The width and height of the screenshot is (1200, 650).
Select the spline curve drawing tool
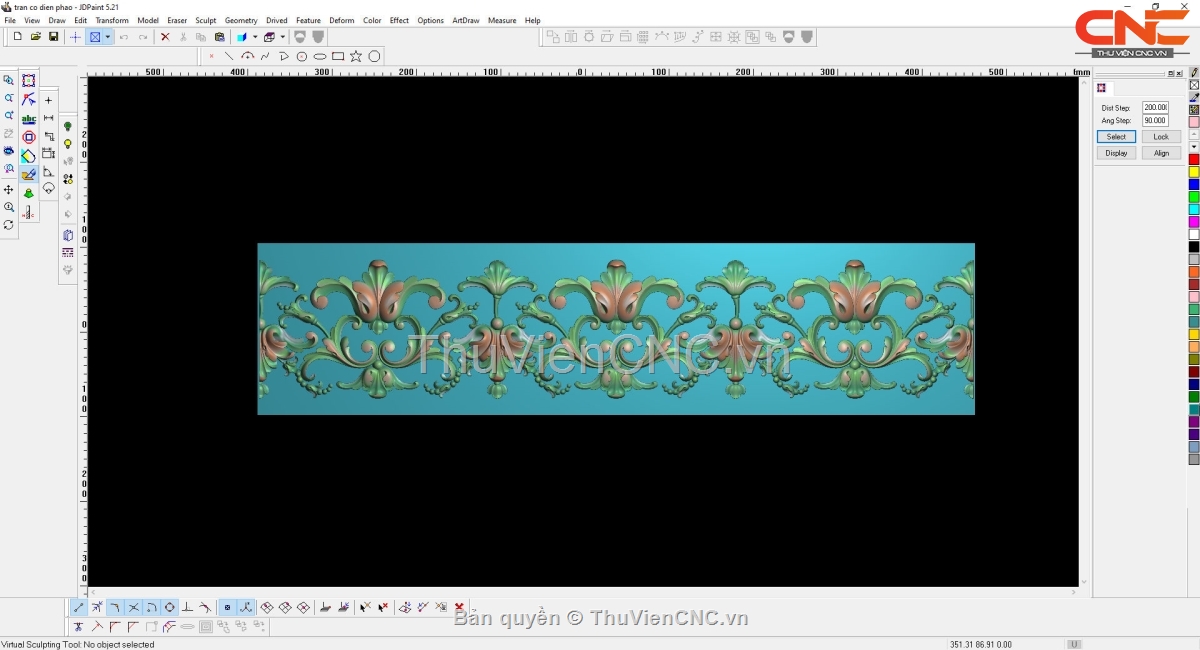265,57
